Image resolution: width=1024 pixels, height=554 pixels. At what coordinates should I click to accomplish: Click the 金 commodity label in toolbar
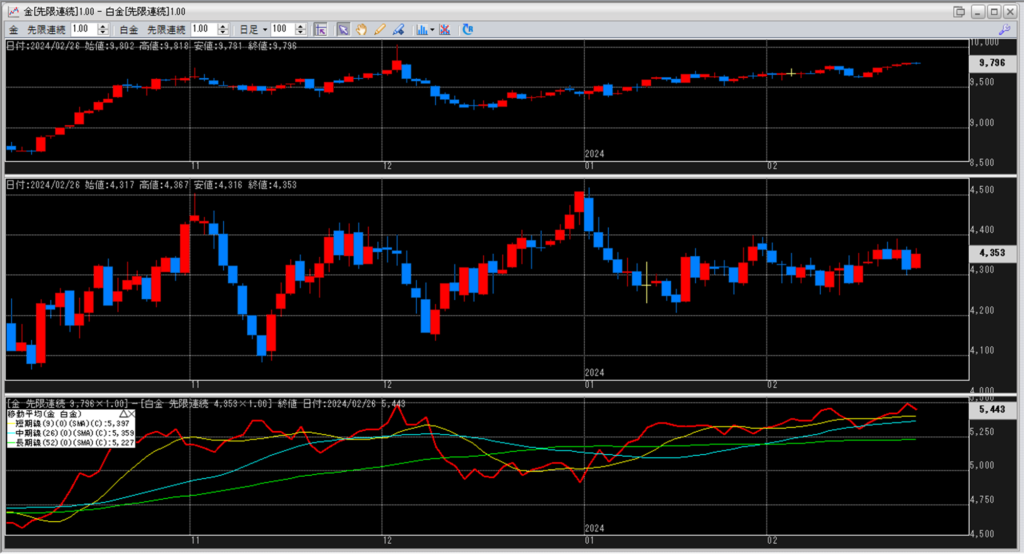point(14,30)
